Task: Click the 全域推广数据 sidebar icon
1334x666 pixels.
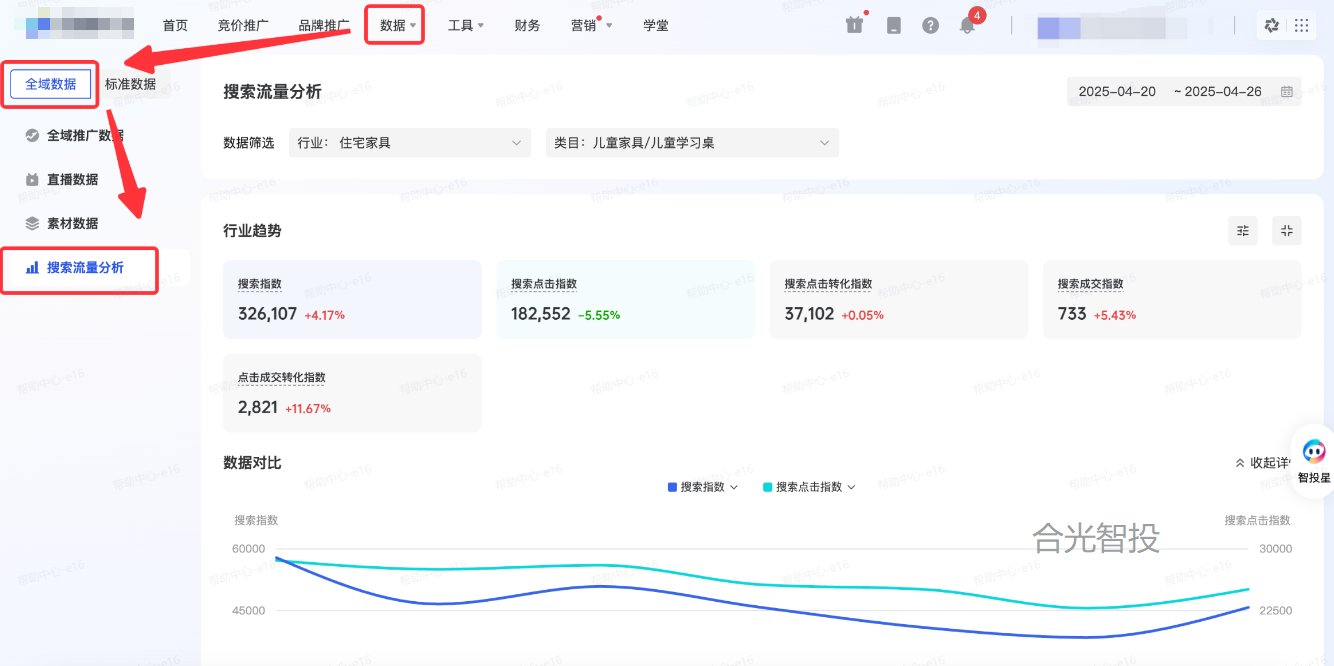Action: pos(32,135)
